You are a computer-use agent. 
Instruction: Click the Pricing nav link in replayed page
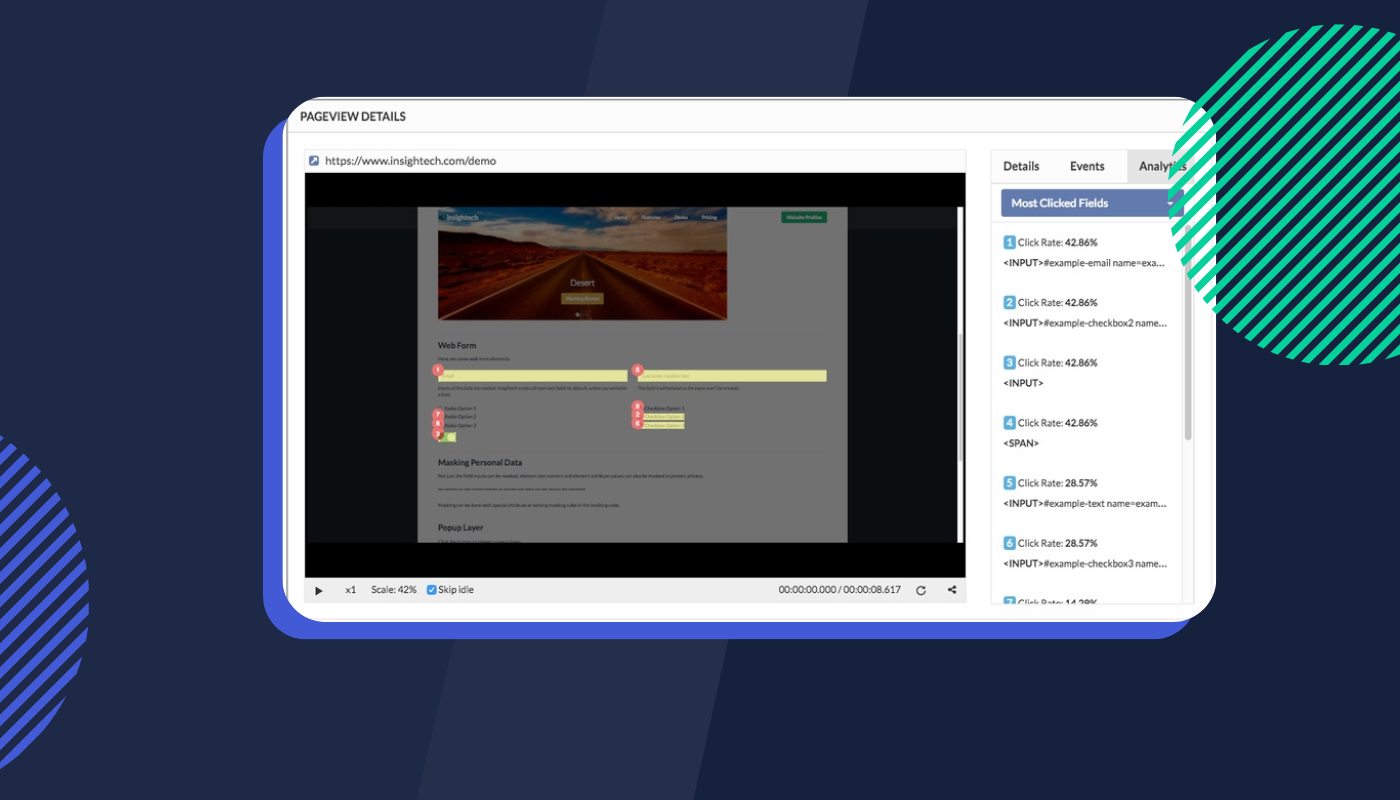point(709,218)
